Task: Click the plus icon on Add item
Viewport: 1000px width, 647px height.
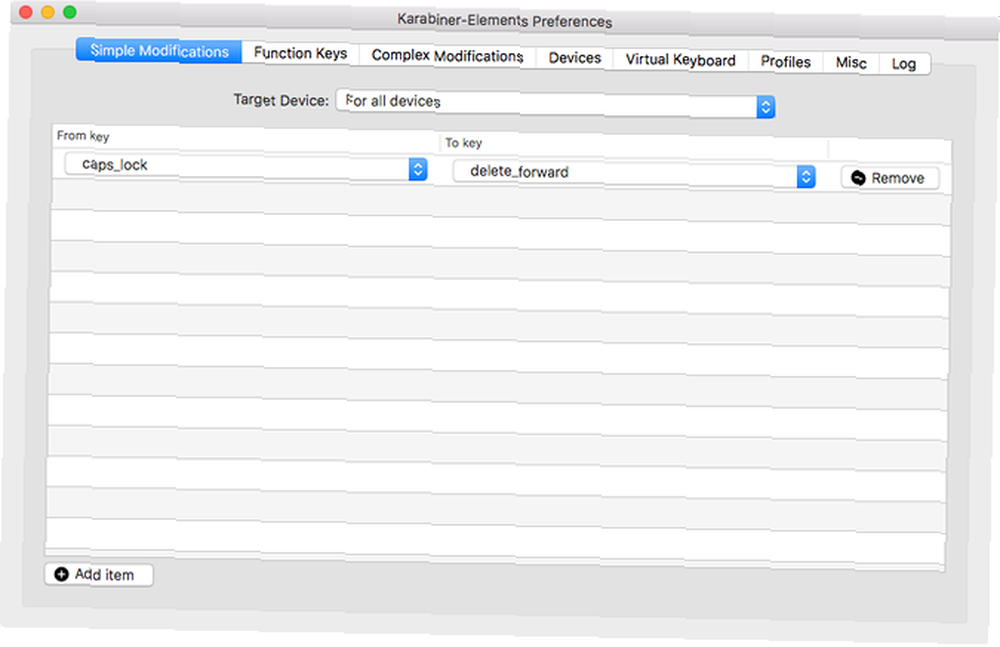Action: click(x=61, y=574)
